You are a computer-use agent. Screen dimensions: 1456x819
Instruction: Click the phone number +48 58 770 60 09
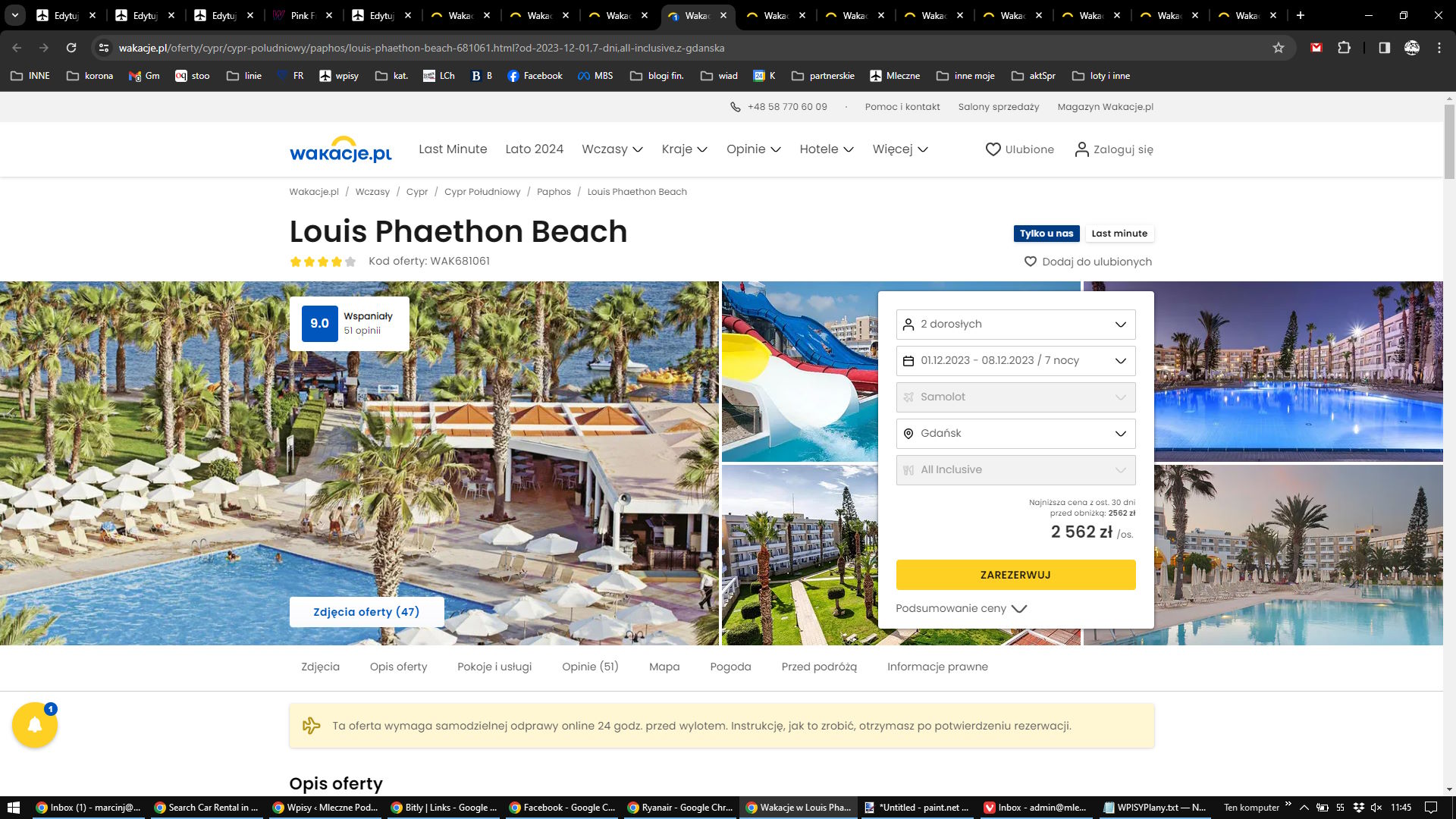[x=786, y=107]
